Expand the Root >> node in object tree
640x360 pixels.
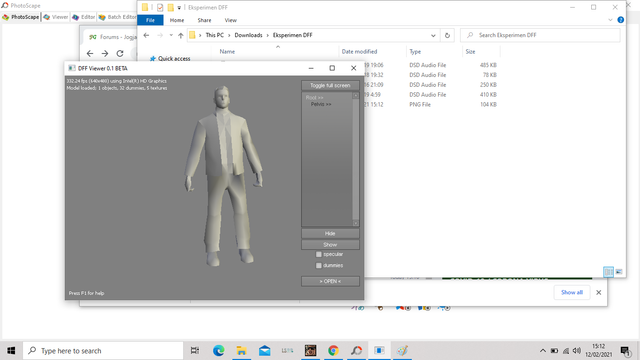(314, 98)
